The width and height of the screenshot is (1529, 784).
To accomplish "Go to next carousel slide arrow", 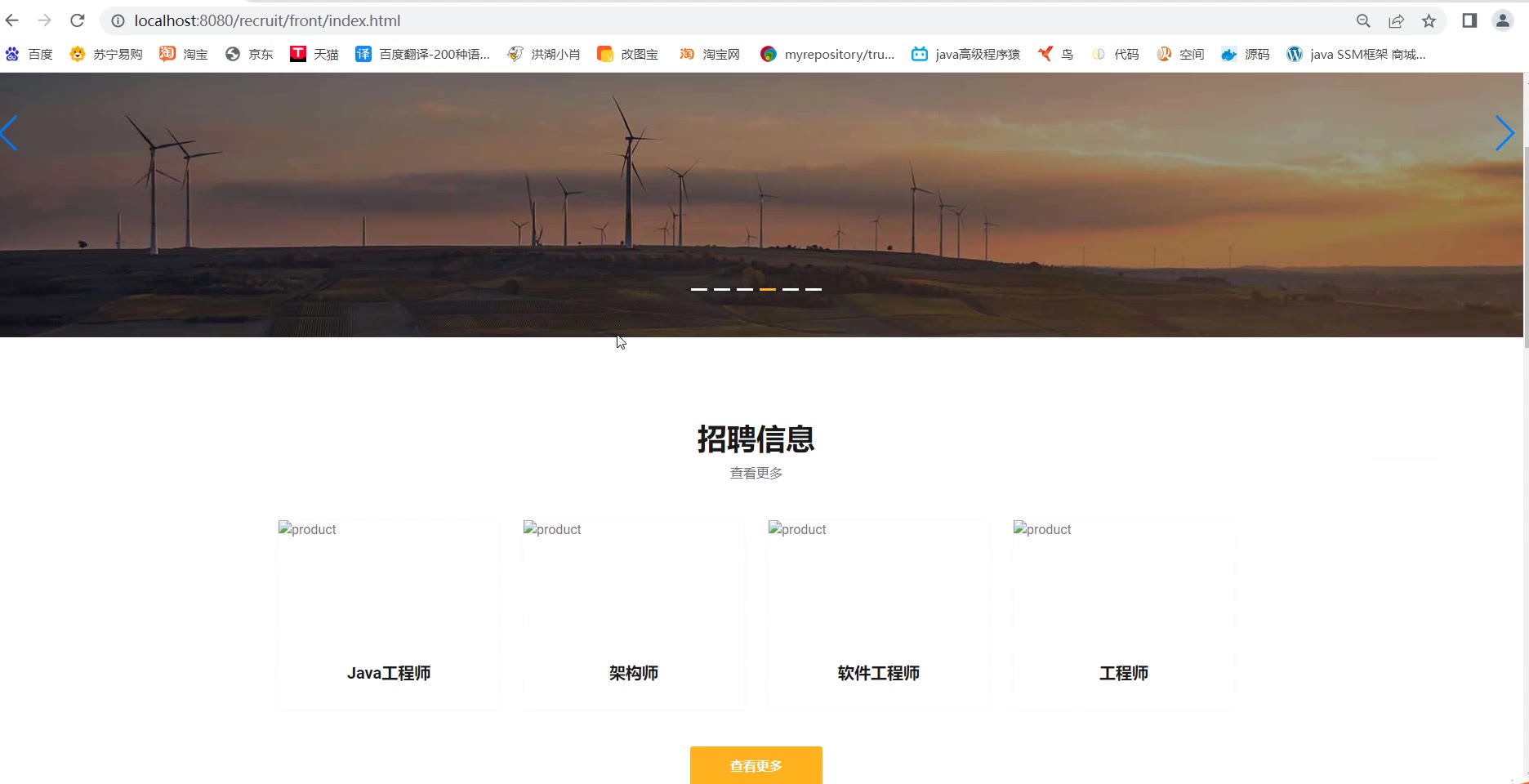I will click(1504, 133).
